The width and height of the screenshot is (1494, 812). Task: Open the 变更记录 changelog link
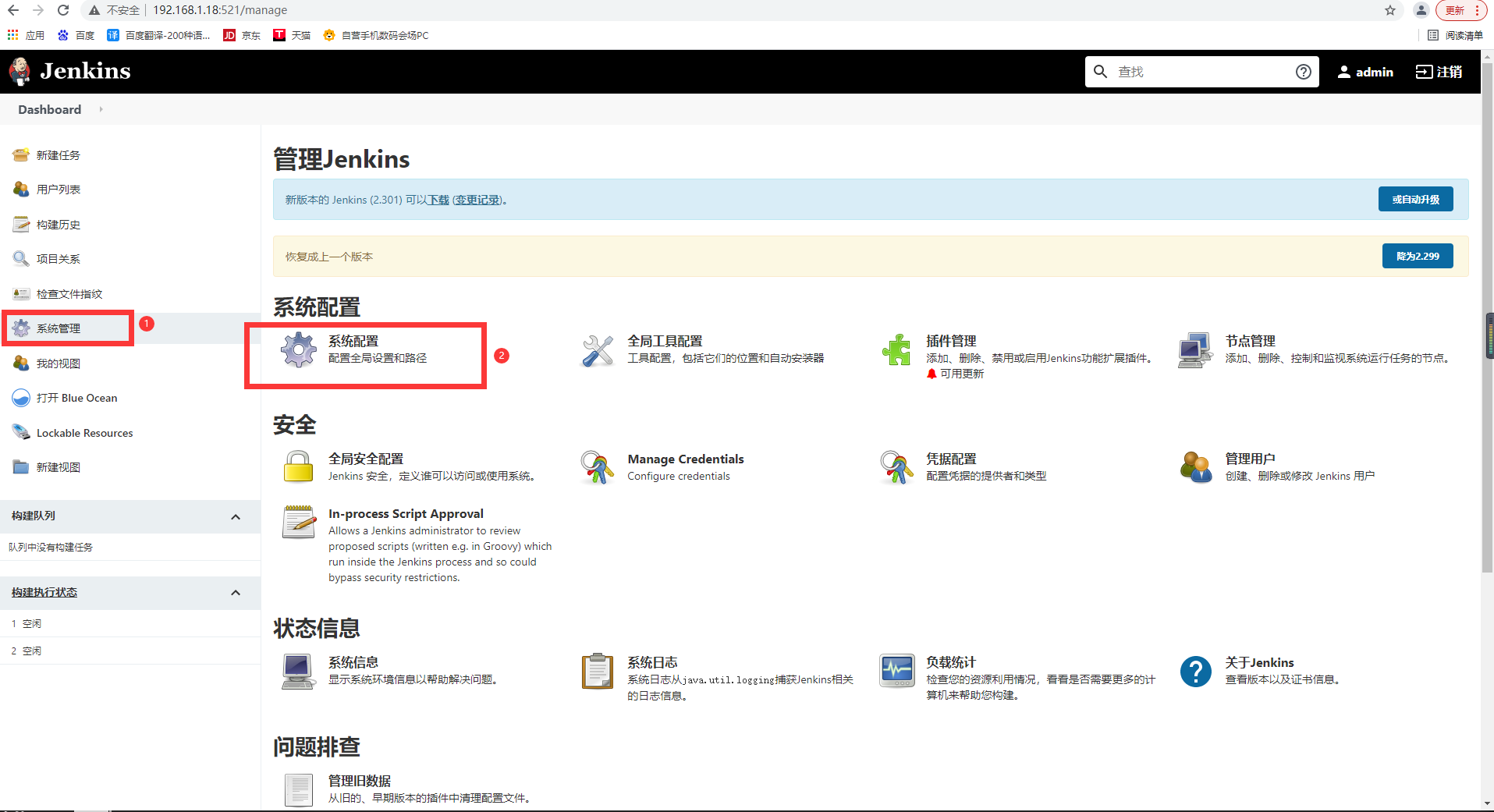point(477,200)
